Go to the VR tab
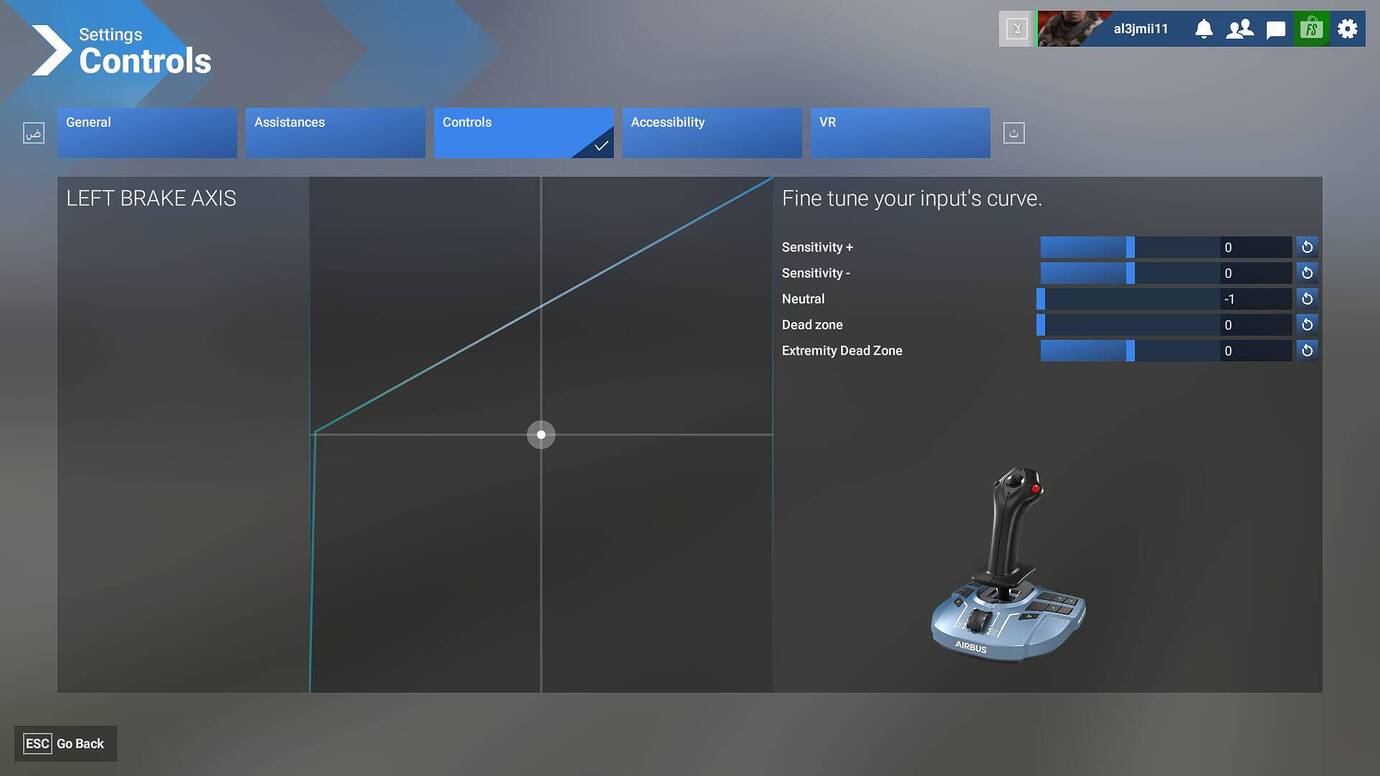Screen dimensions: 1380x776 click(899, 133)
